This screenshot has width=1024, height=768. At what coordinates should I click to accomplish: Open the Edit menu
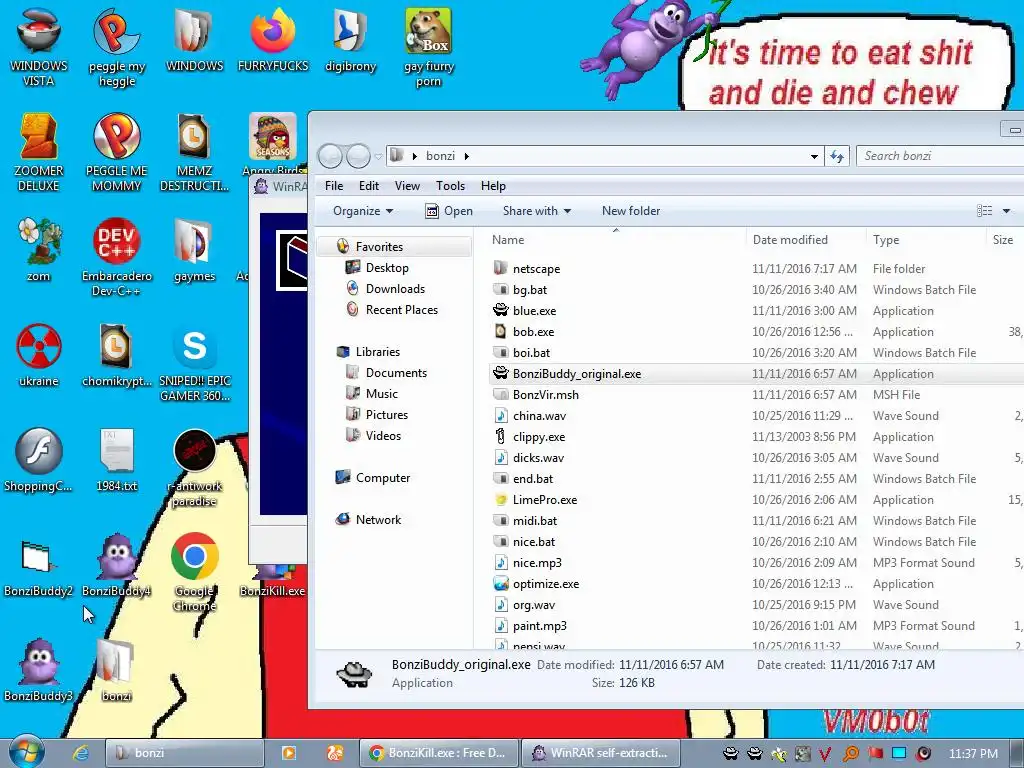[369, 186]
